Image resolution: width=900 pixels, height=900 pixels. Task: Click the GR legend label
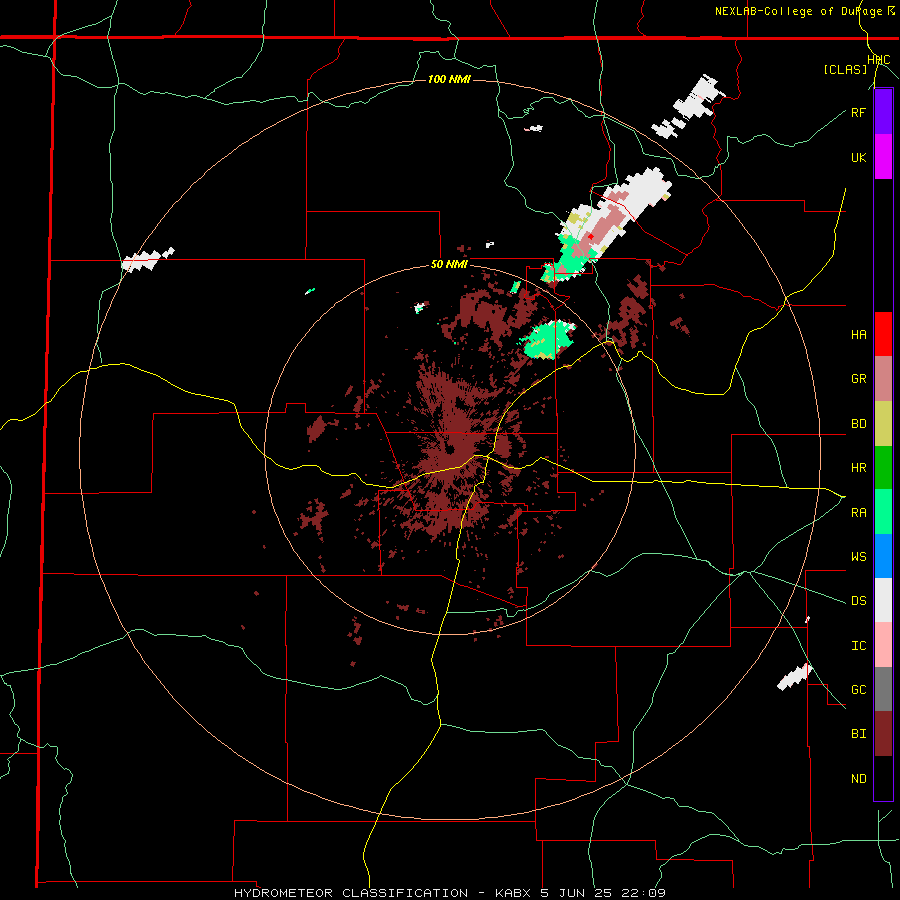click(858, 379)
